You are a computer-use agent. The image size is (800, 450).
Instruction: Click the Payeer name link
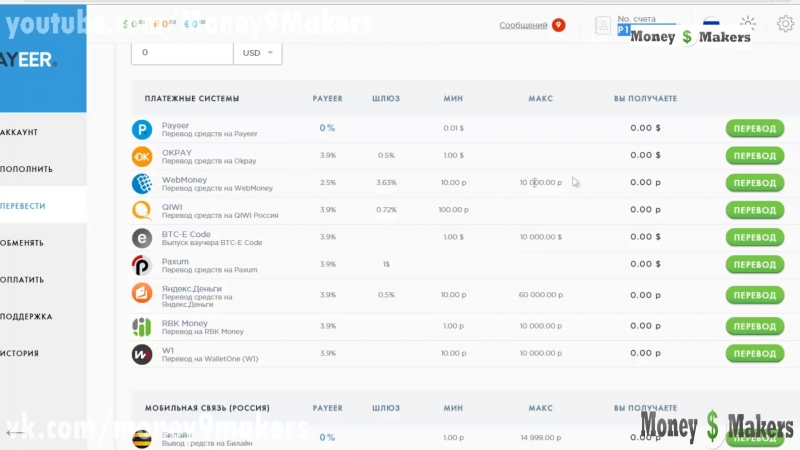click(x=176, y=125)
